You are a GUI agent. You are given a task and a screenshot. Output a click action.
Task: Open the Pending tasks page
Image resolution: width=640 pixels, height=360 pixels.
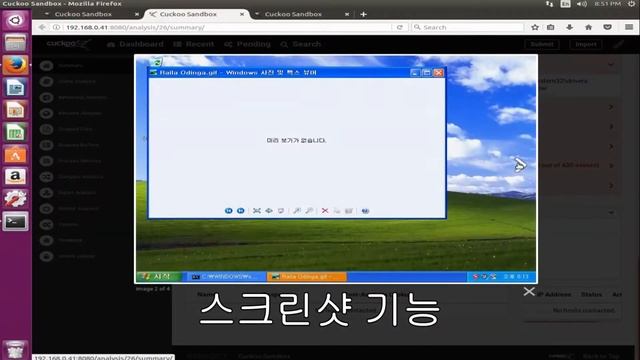tap(248, 44)
